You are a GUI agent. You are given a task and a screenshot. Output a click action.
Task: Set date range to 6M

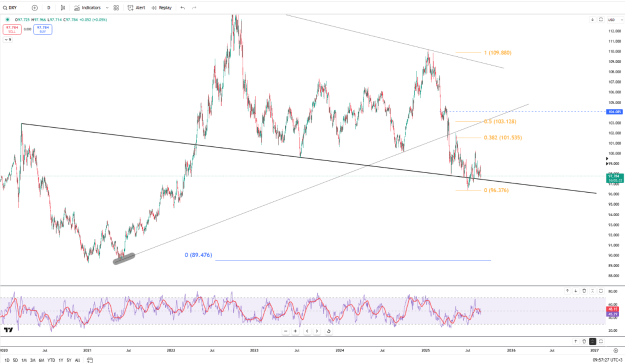click(41, 360)
